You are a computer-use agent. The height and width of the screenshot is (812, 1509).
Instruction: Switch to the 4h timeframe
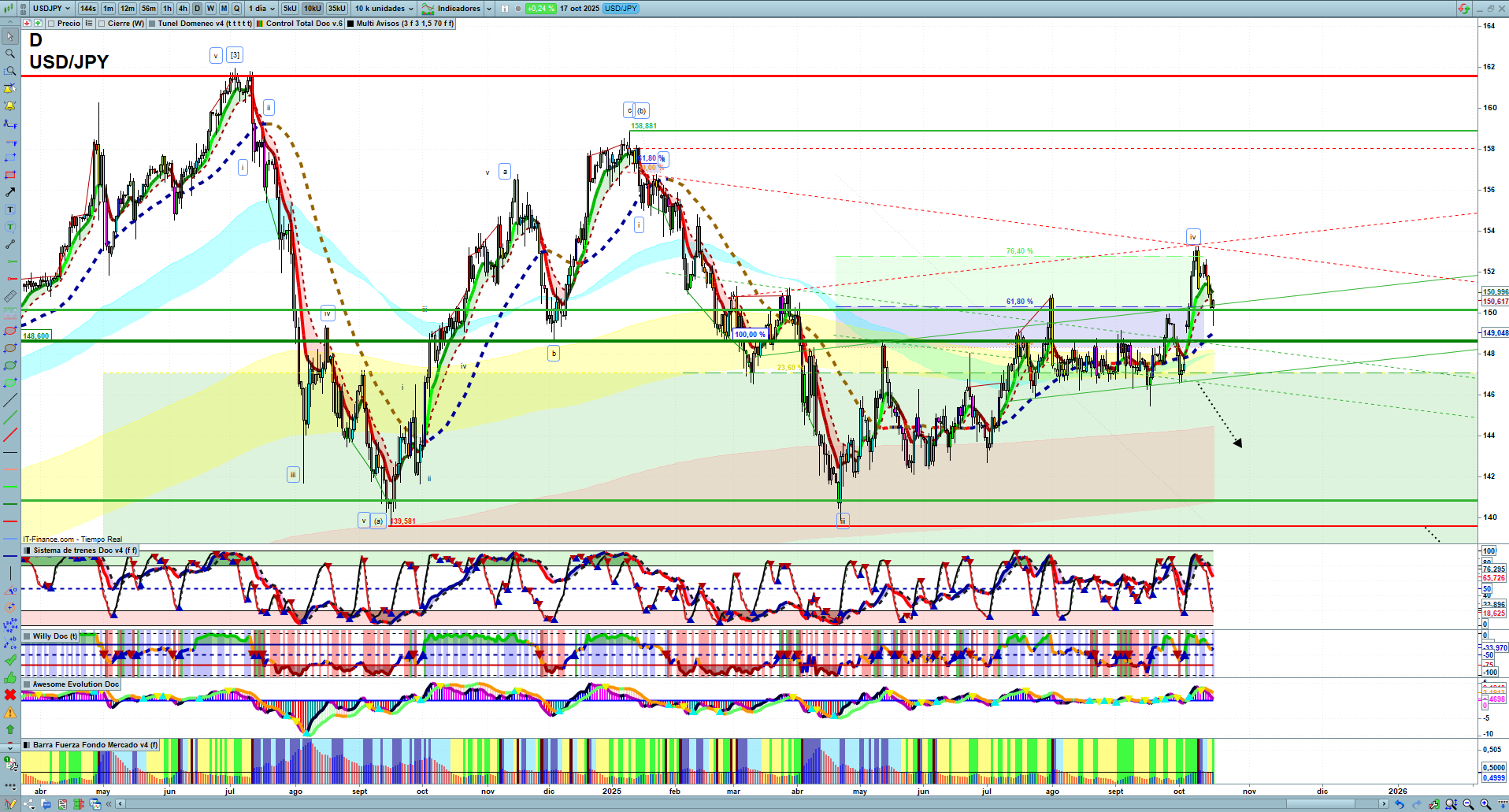coord(184,9)
